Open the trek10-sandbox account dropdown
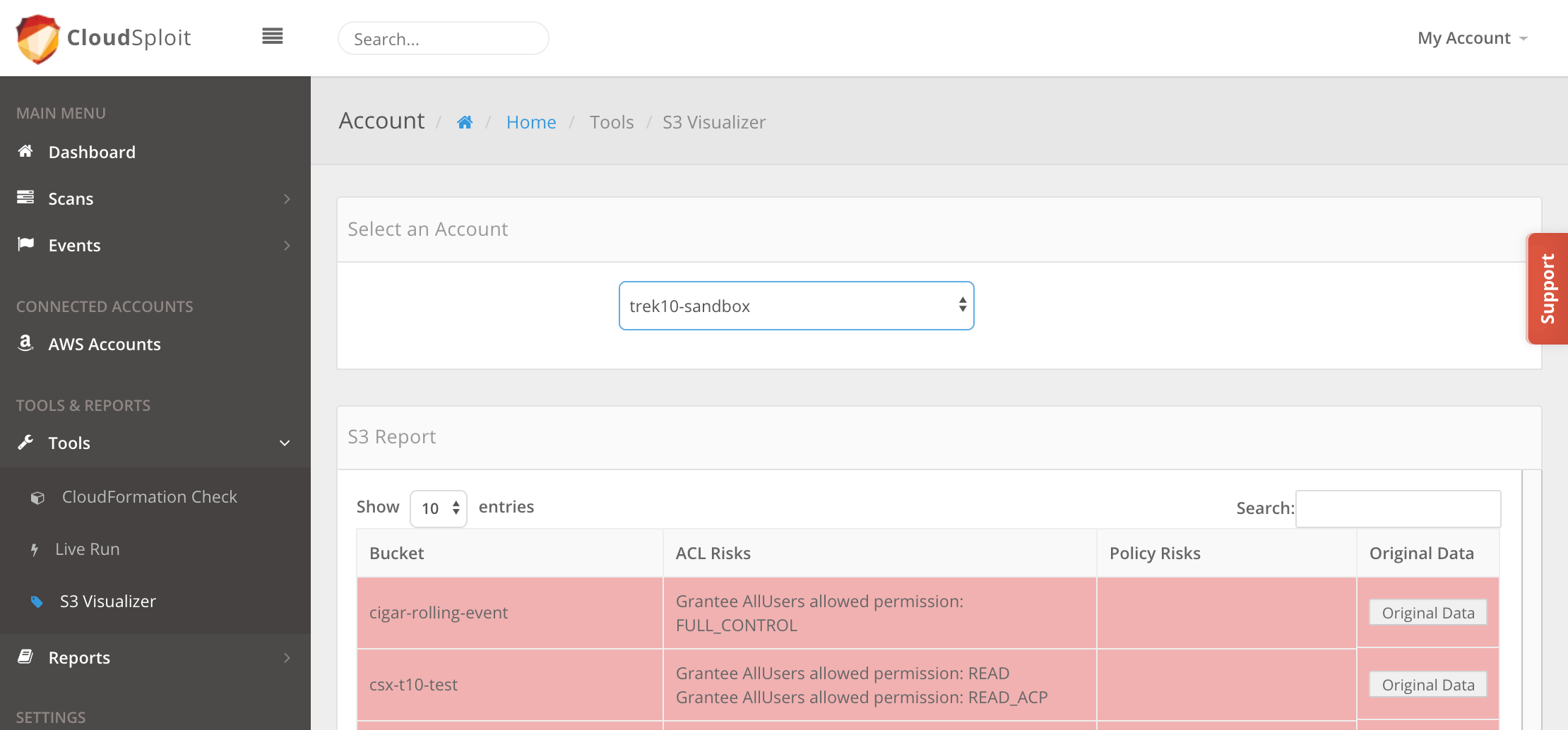The image size is (1568, 730). (x=797, y=306)
